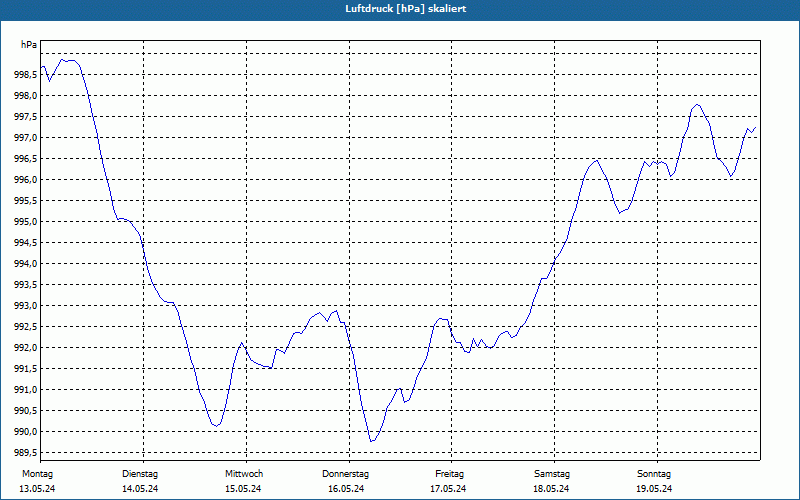Click the 'Freitag' day label
800x500 pixels.
(449, 474)
